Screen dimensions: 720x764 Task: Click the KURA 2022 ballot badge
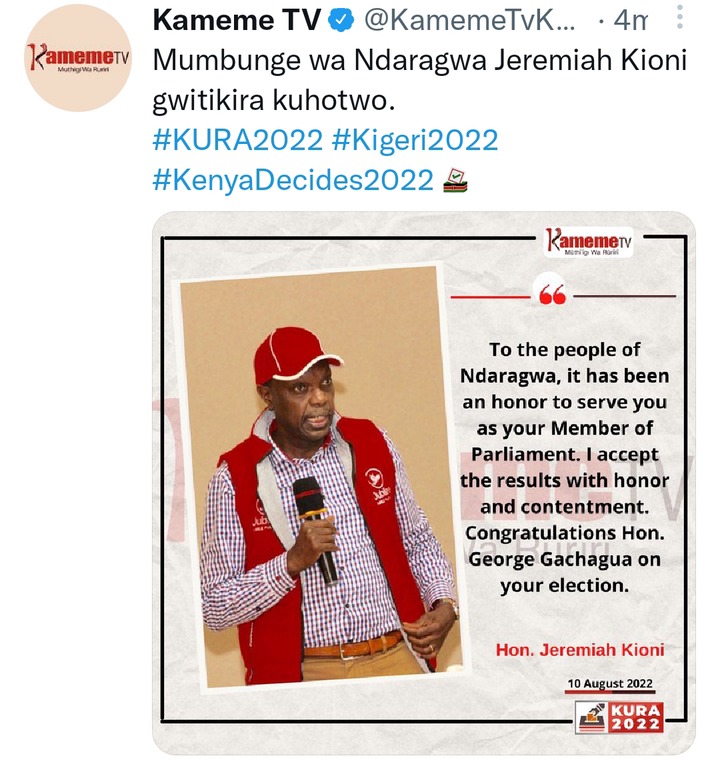[619, 717]
